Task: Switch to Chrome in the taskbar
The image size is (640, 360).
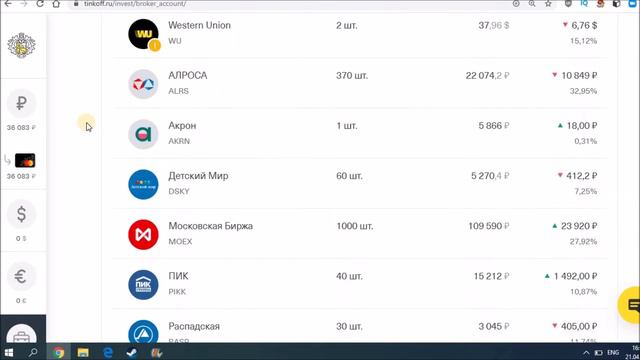Action: pyautogui.click(x=58, y=352)
